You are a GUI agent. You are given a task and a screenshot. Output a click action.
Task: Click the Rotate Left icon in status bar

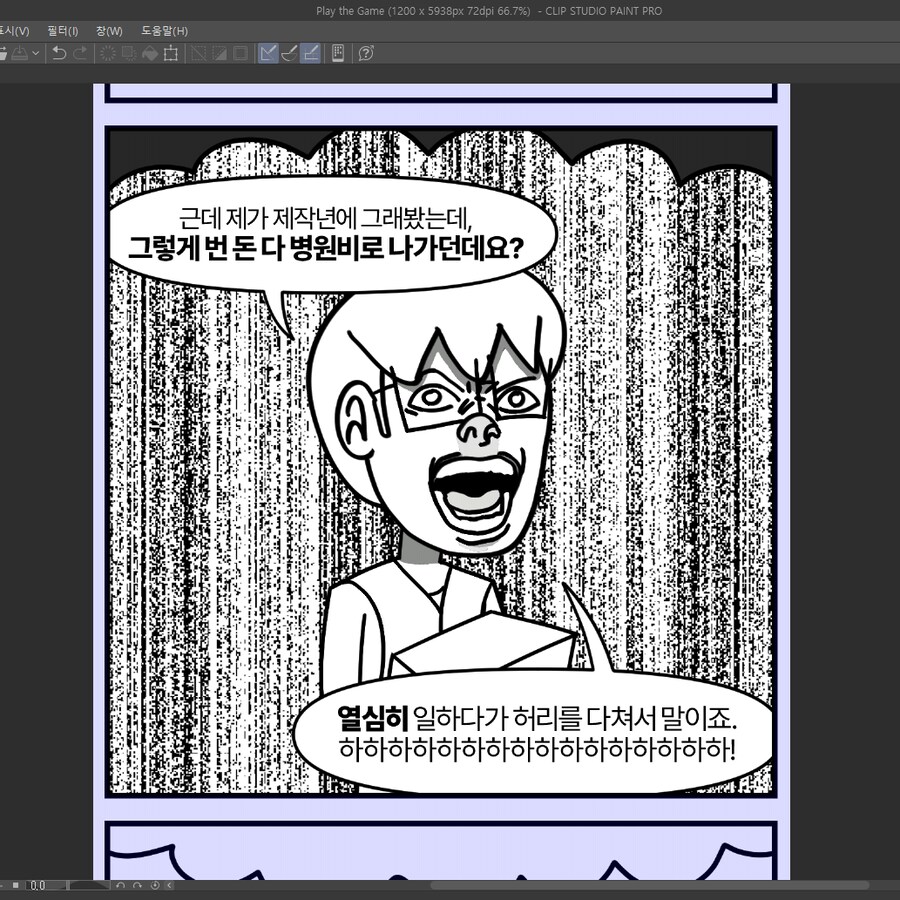click(121, 885)
